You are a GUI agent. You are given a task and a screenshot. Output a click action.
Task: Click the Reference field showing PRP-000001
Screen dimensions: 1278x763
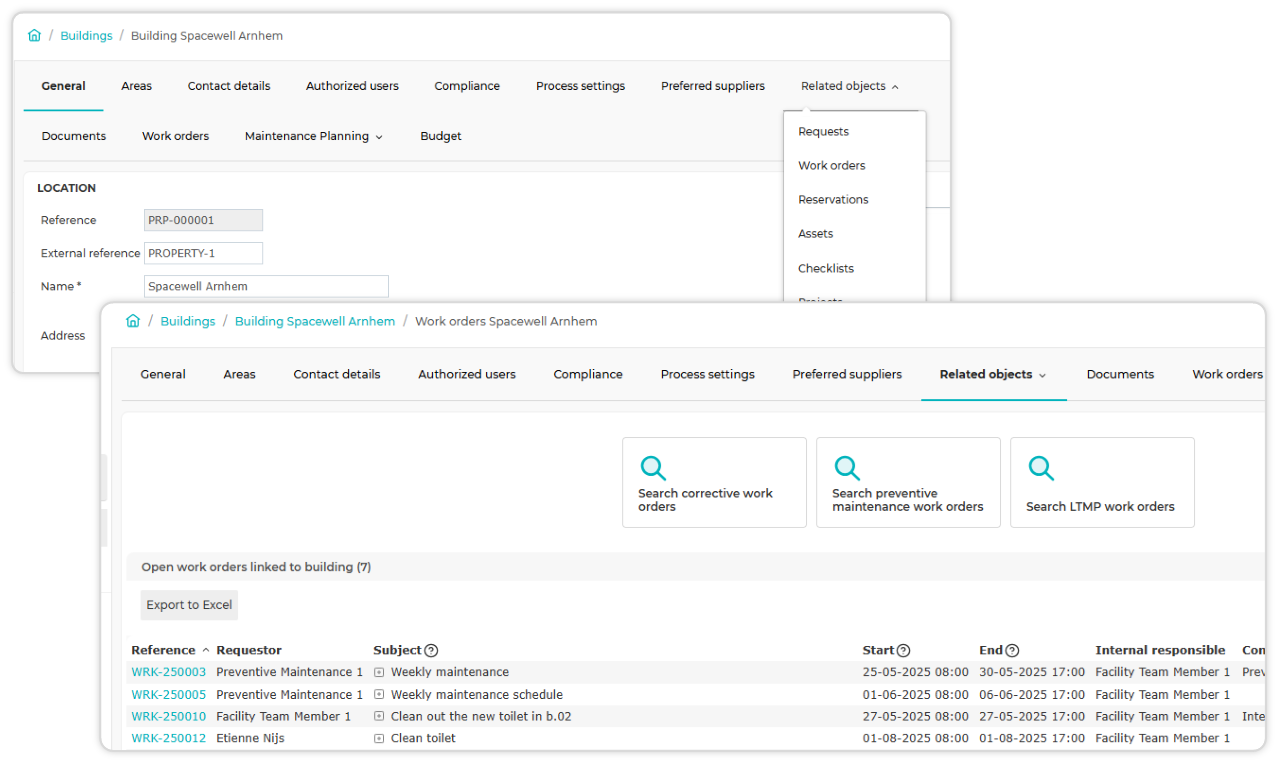(x=203, y=220)
